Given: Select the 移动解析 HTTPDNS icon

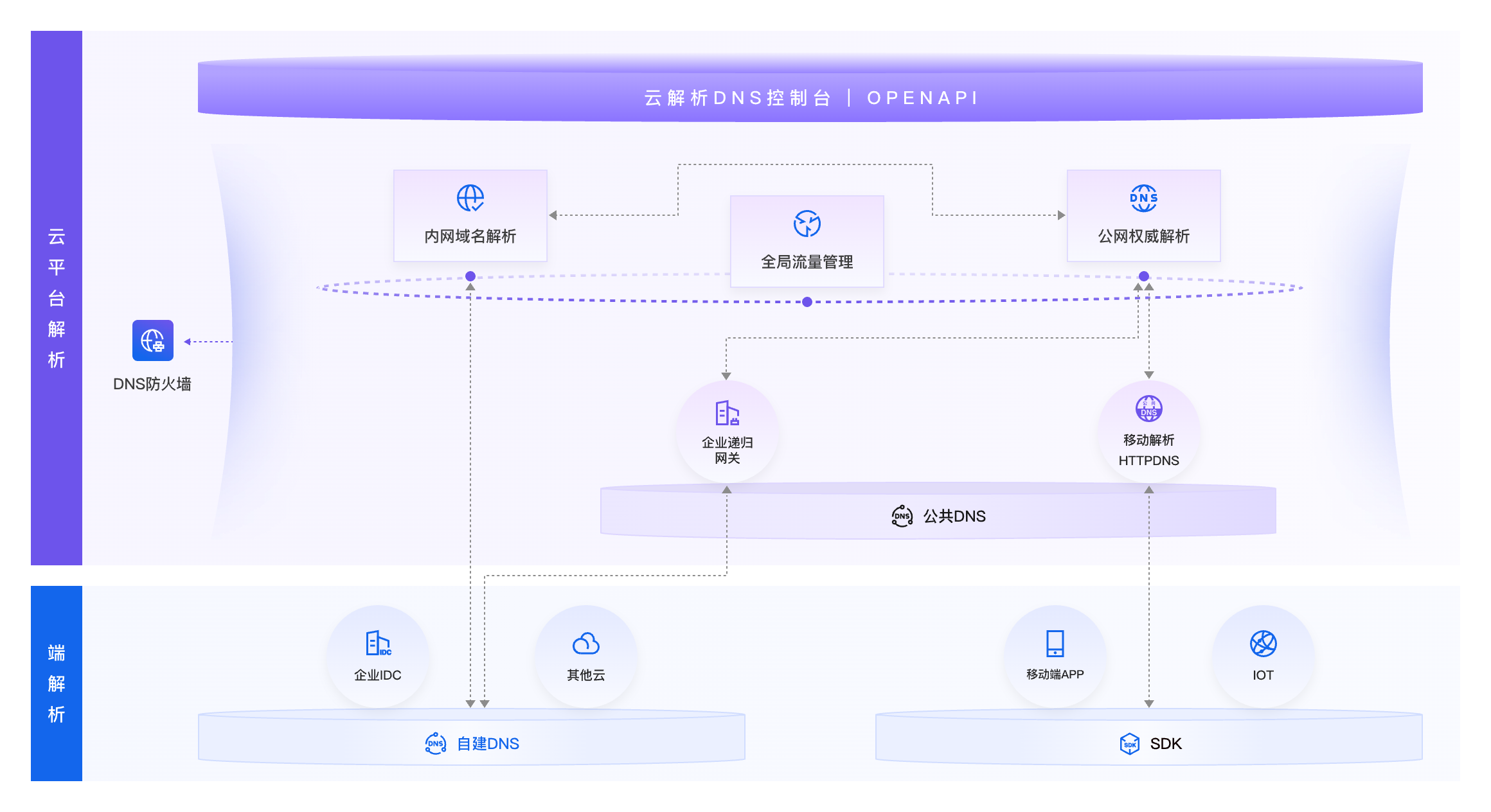Looking at the screenshot, I should point(1148,409).
